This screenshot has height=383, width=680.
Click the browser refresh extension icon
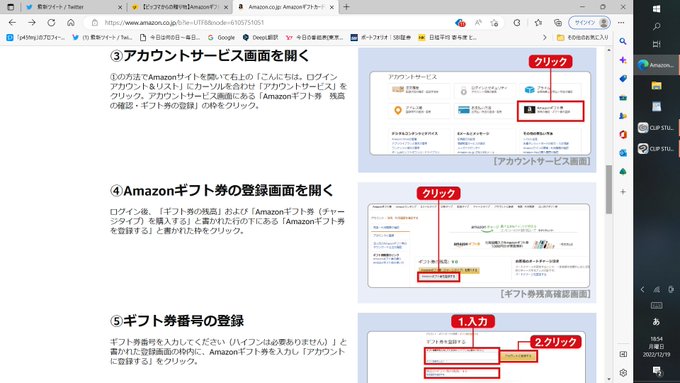click(517, 23)
